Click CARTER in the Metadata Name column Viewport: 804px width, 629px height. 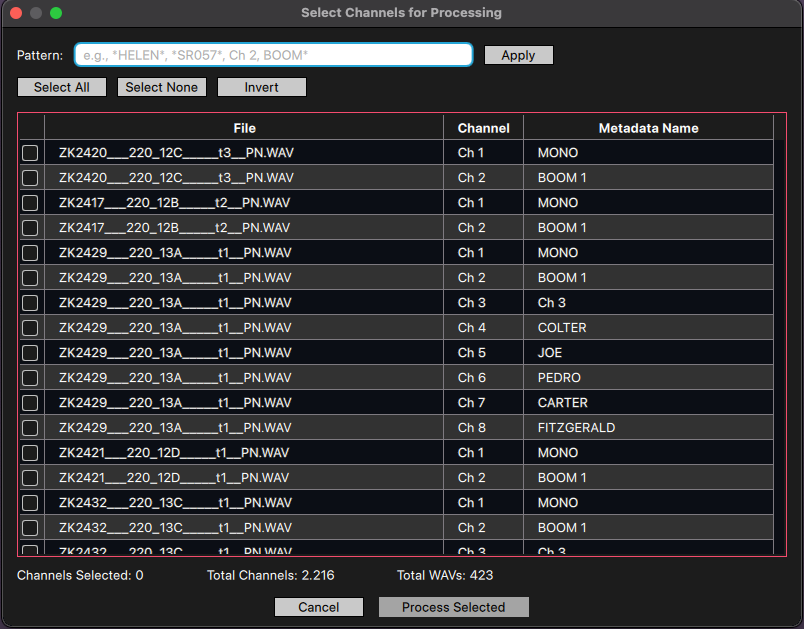tap(562, 403)
